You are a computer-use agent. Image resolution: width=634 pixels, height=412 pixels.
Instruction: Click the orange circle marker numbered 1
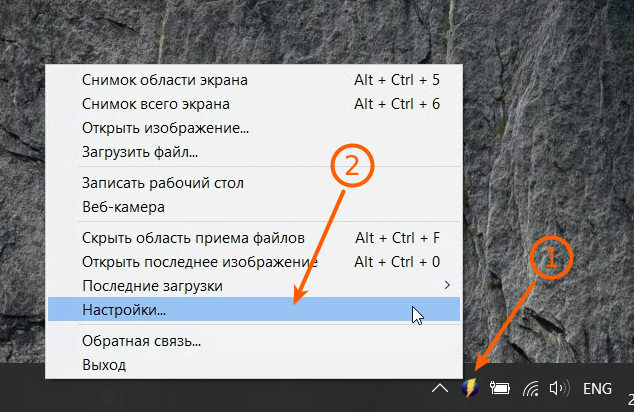coord(550,262)
